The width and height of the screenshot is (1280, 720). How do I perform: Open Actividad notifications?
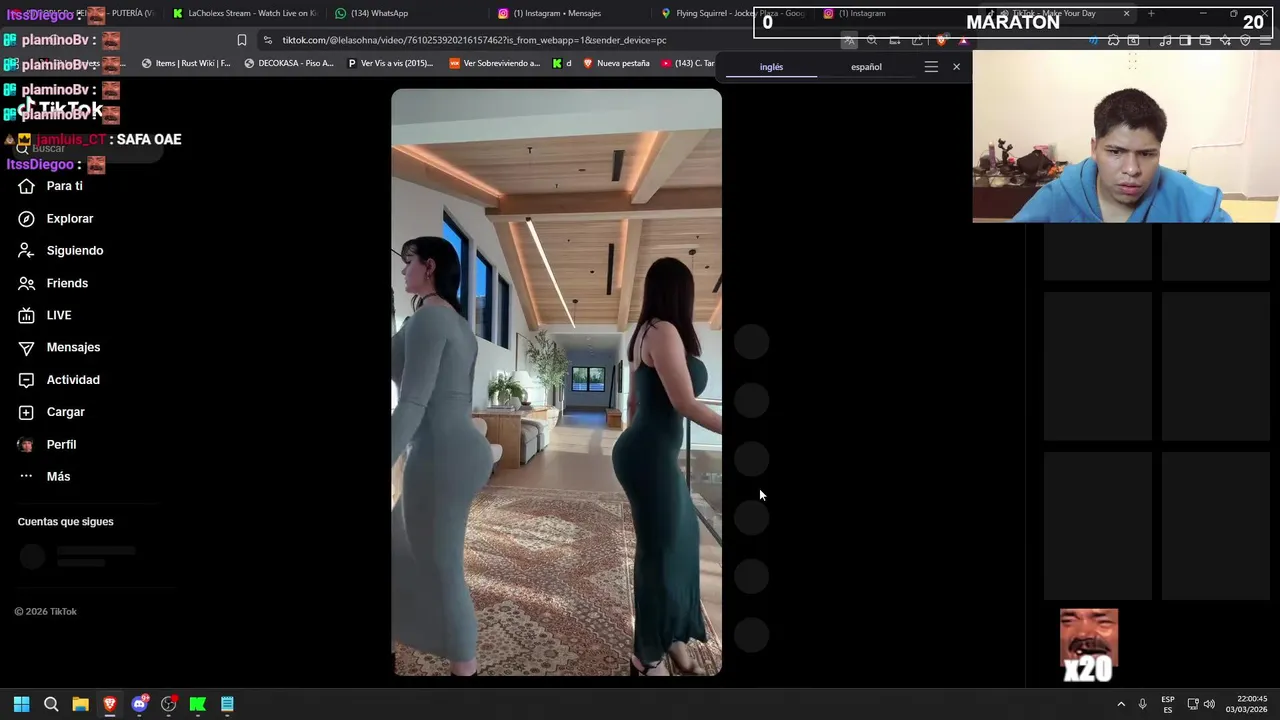click(73, 380)
